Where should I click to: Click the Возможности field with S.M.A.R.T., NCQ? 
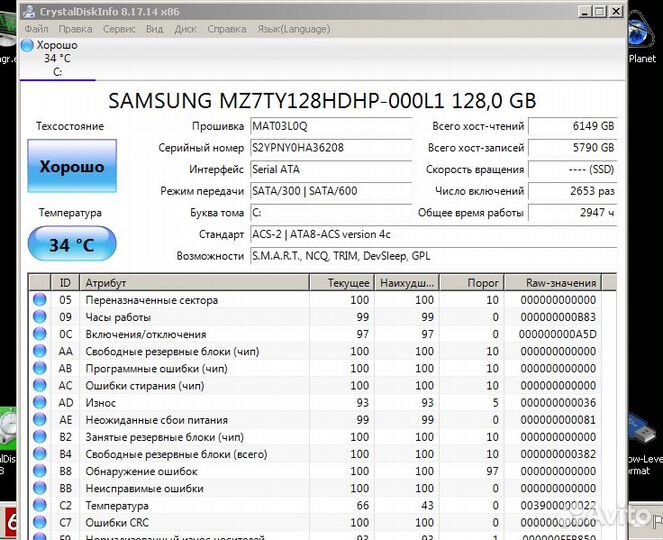pyautogui.click(x=433, y=256)
